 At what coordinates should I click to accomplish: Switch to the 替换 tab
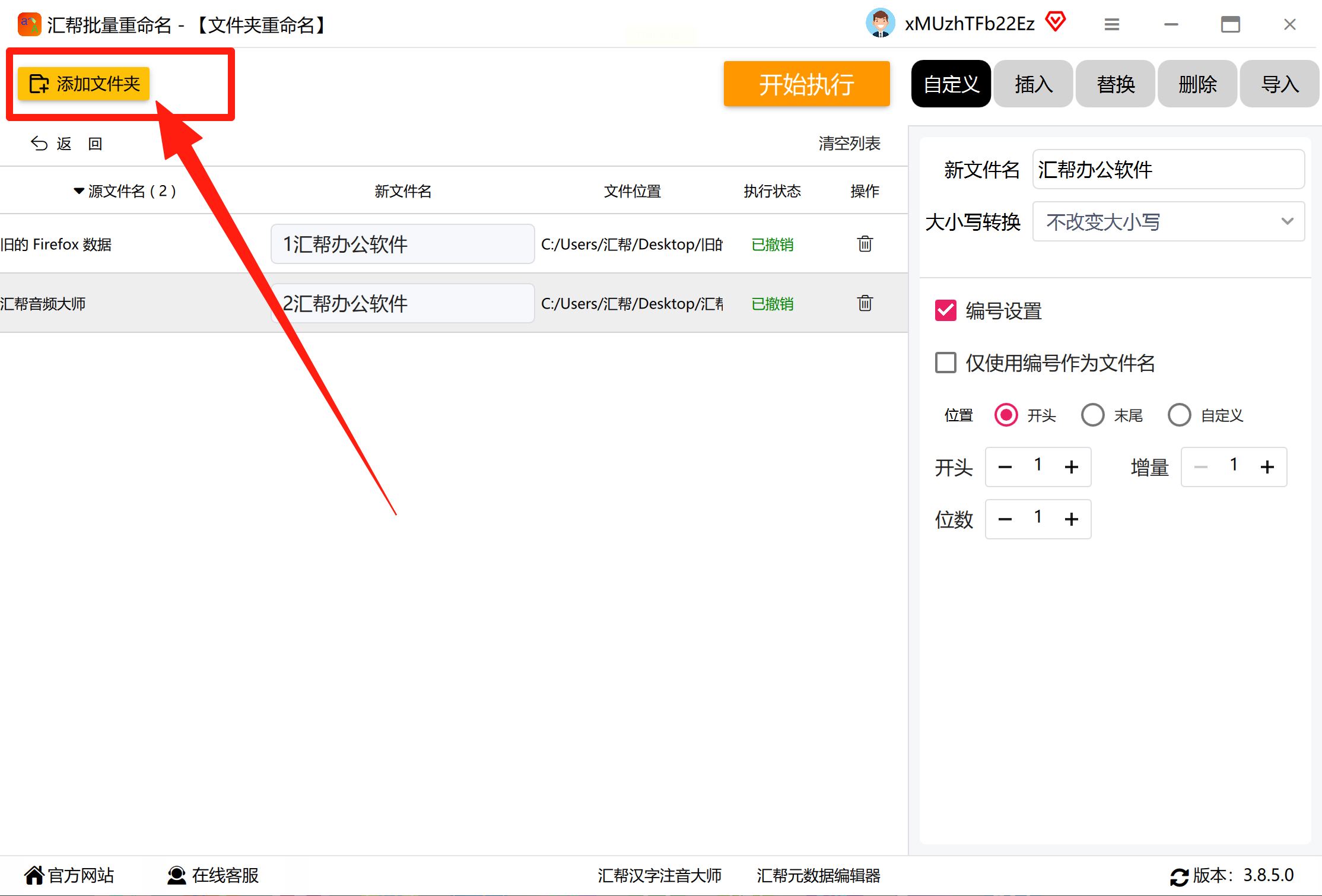[1115, 84]
